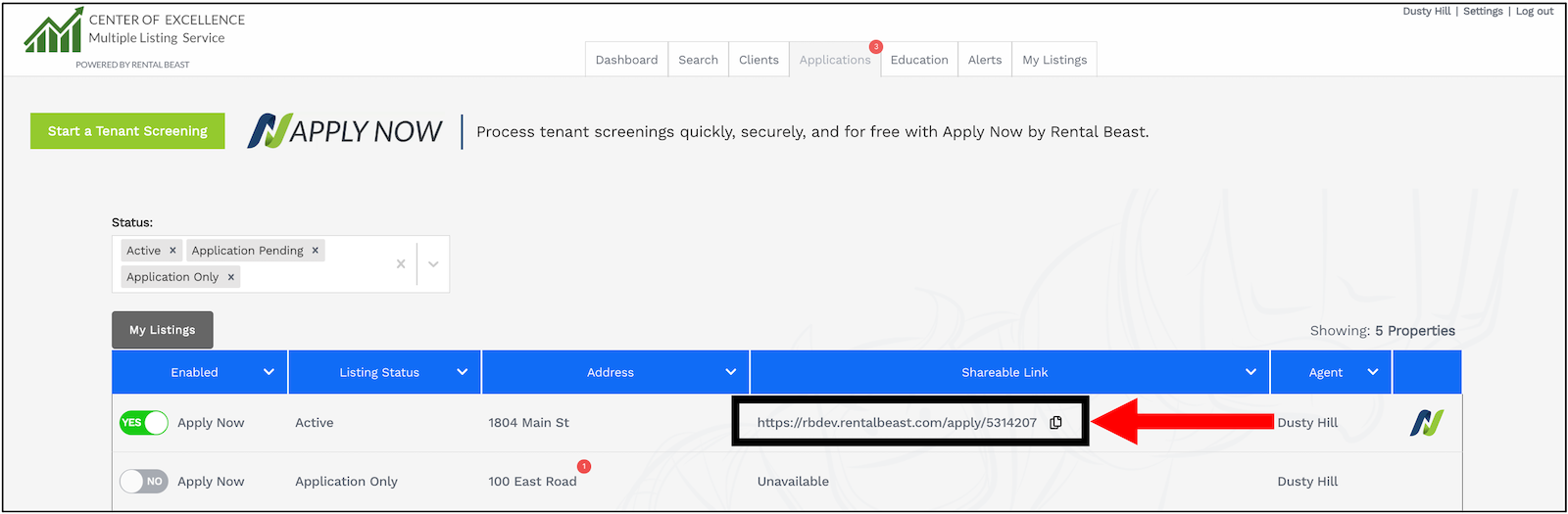Image resolution: width=1568 pixels, height=514 pixels.
Task: Click notification badge on 100 East Road
Action: 584,466
